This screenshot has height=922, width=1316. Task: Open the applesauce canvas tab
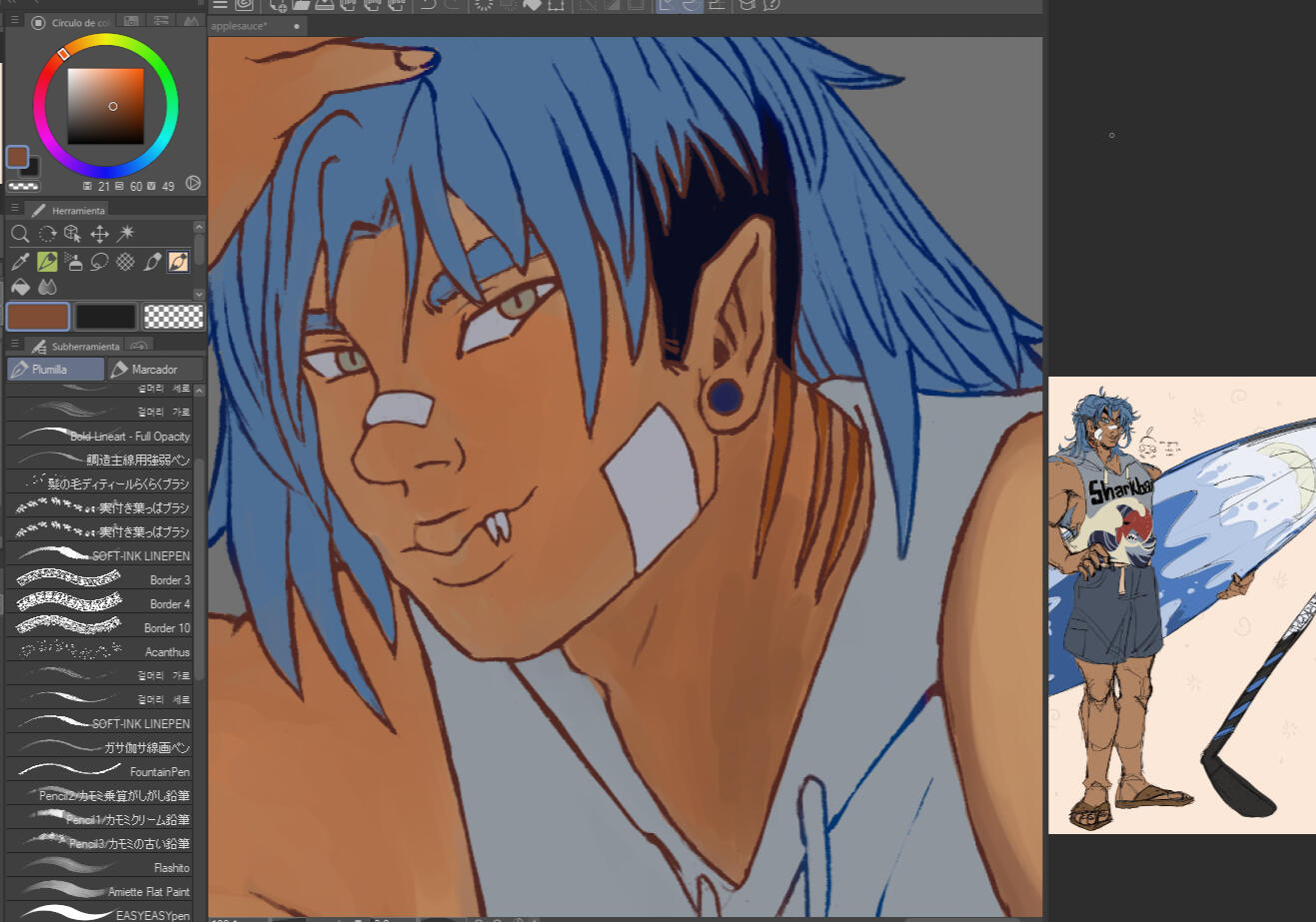point(240,26)
